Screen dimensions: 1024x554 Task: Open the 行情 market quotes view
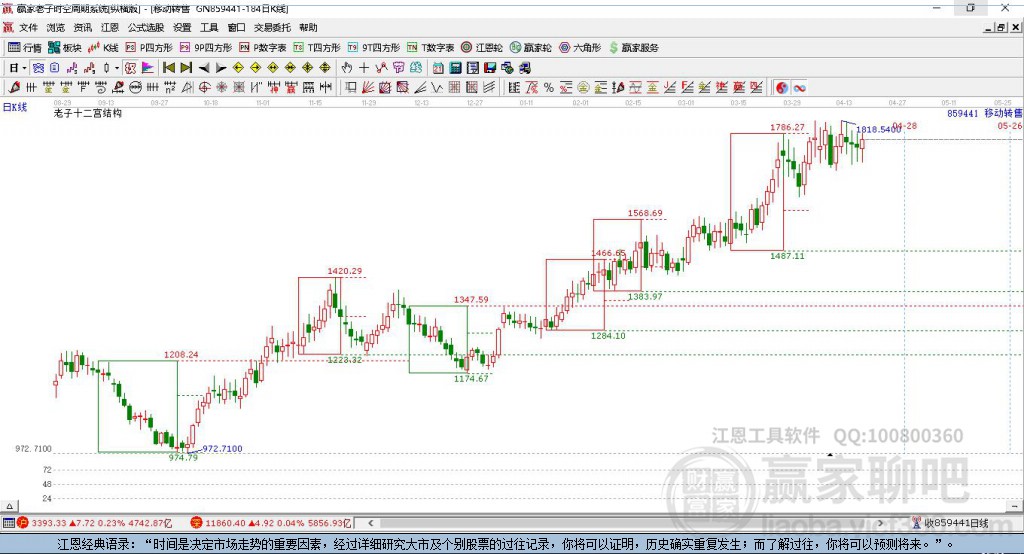click(25, 48)
